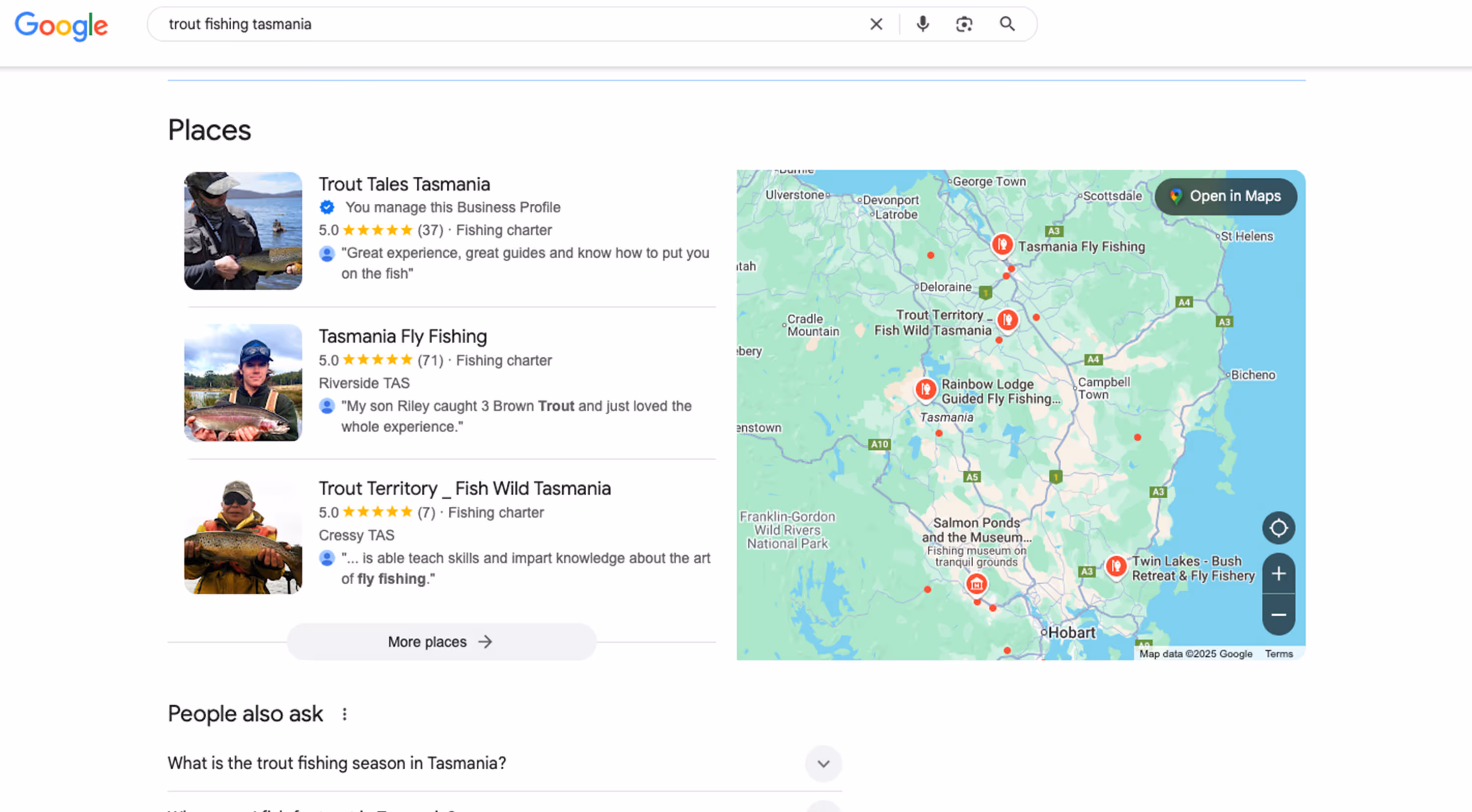Screen dimensions: 1472x812
Task: Click the 5.0 rating (7) for Trout Territory
Action: [377, 512]
